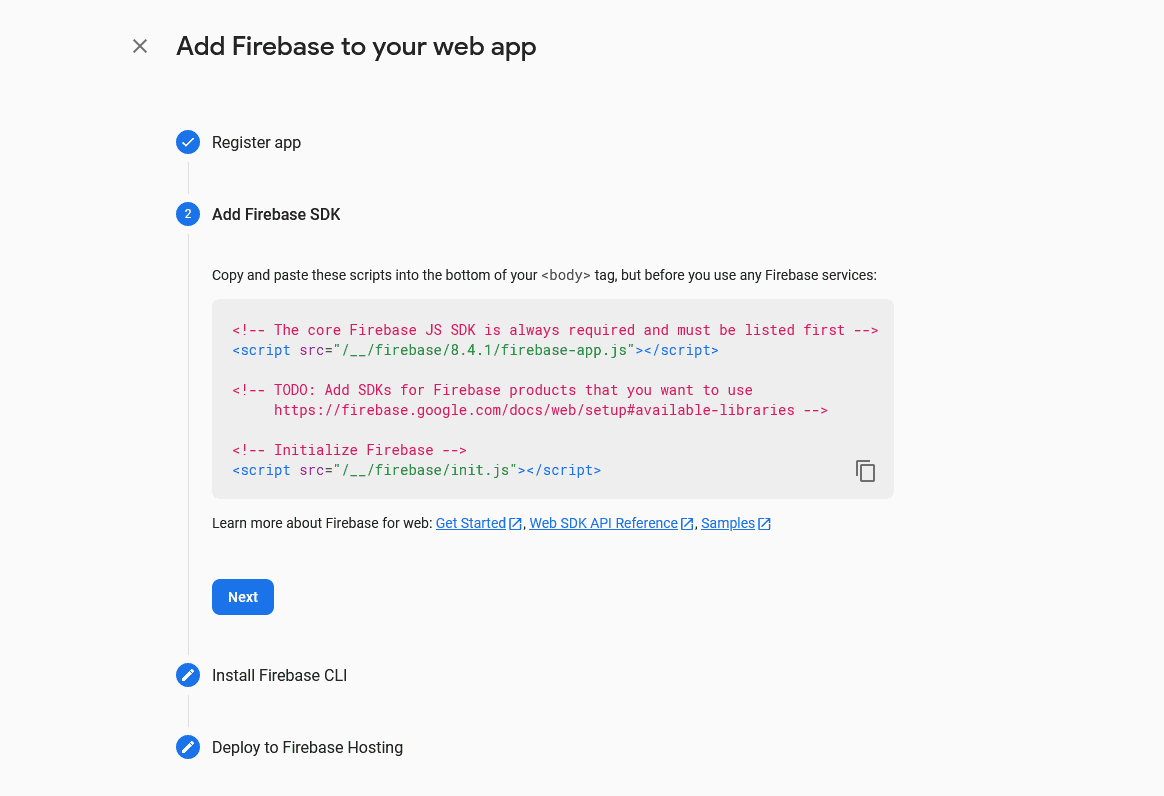Open the Get Started link
This screenshot has height=796, width=1164.
pyautogui.click(x=471, y=523)
